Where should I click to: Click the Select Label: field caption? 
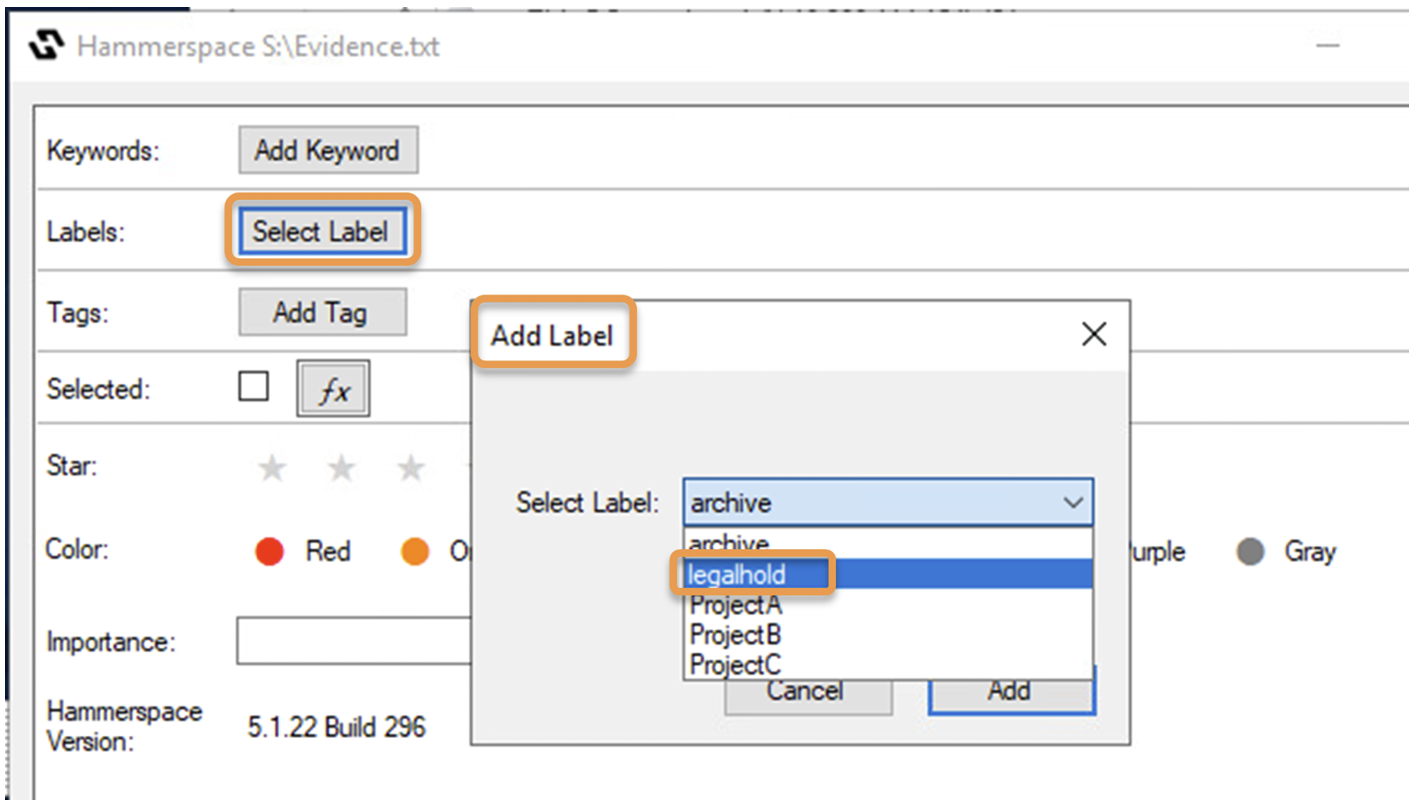click(588, 502)
